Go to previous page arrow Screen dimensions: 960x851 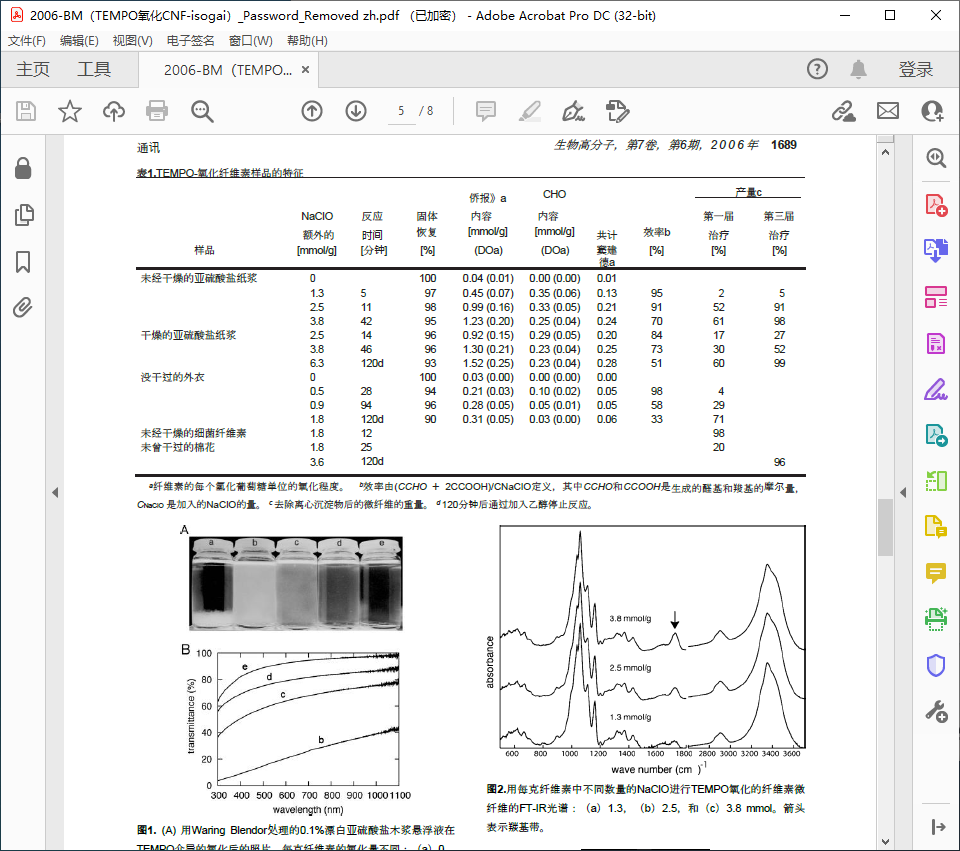tap(312, 111)
